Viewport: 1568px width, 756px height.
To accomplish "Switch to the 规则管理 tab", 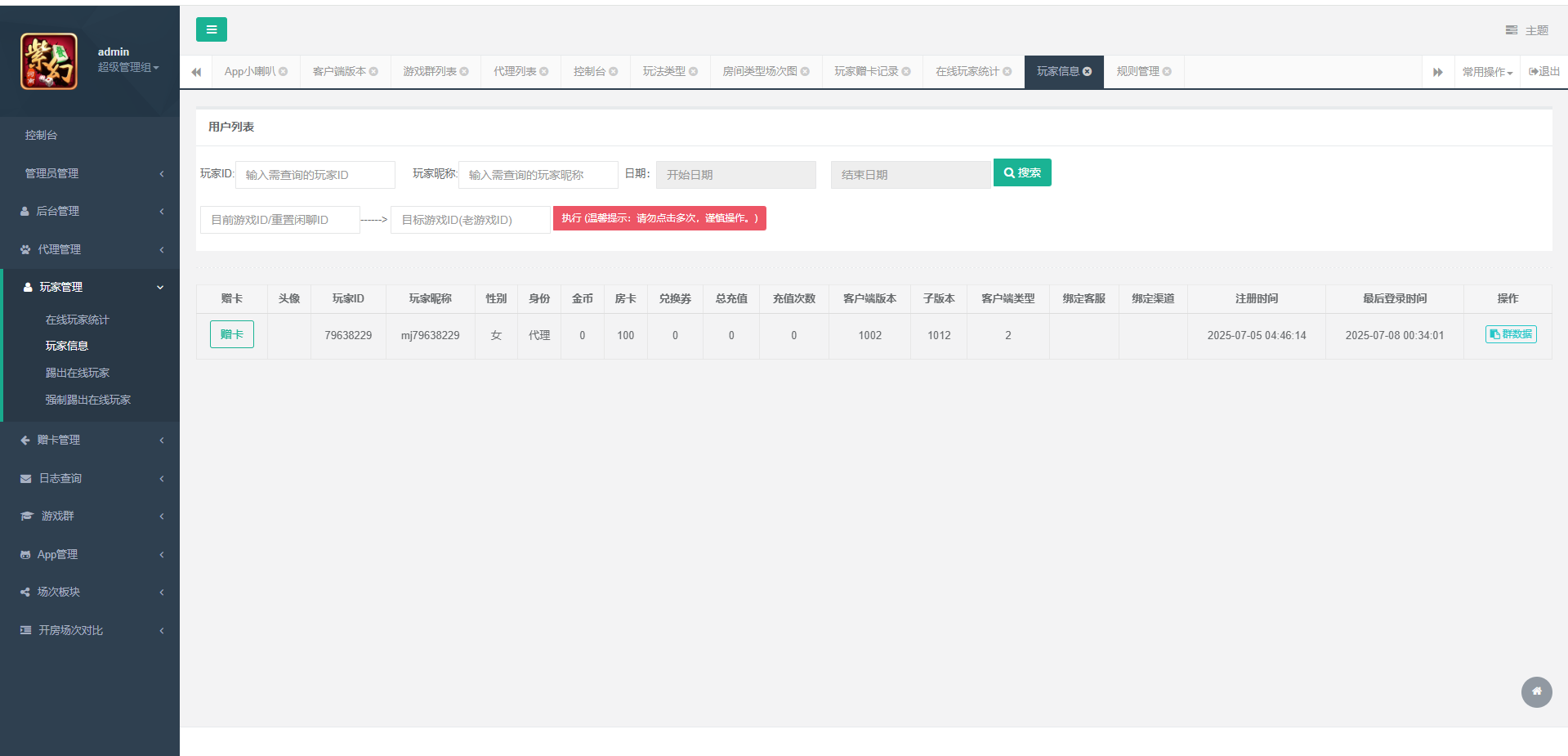I will tap(1138, 71).
